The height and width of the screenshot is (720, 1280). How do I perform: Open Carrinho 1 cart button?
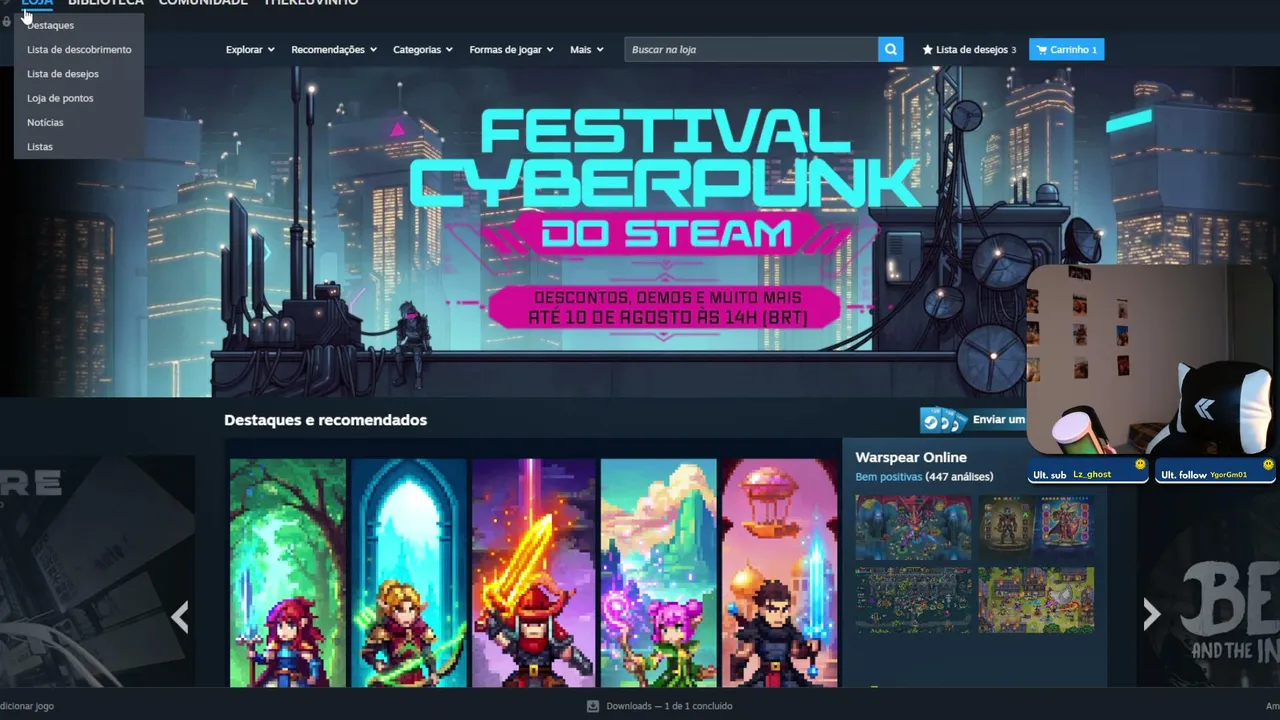coord(1067,49)
